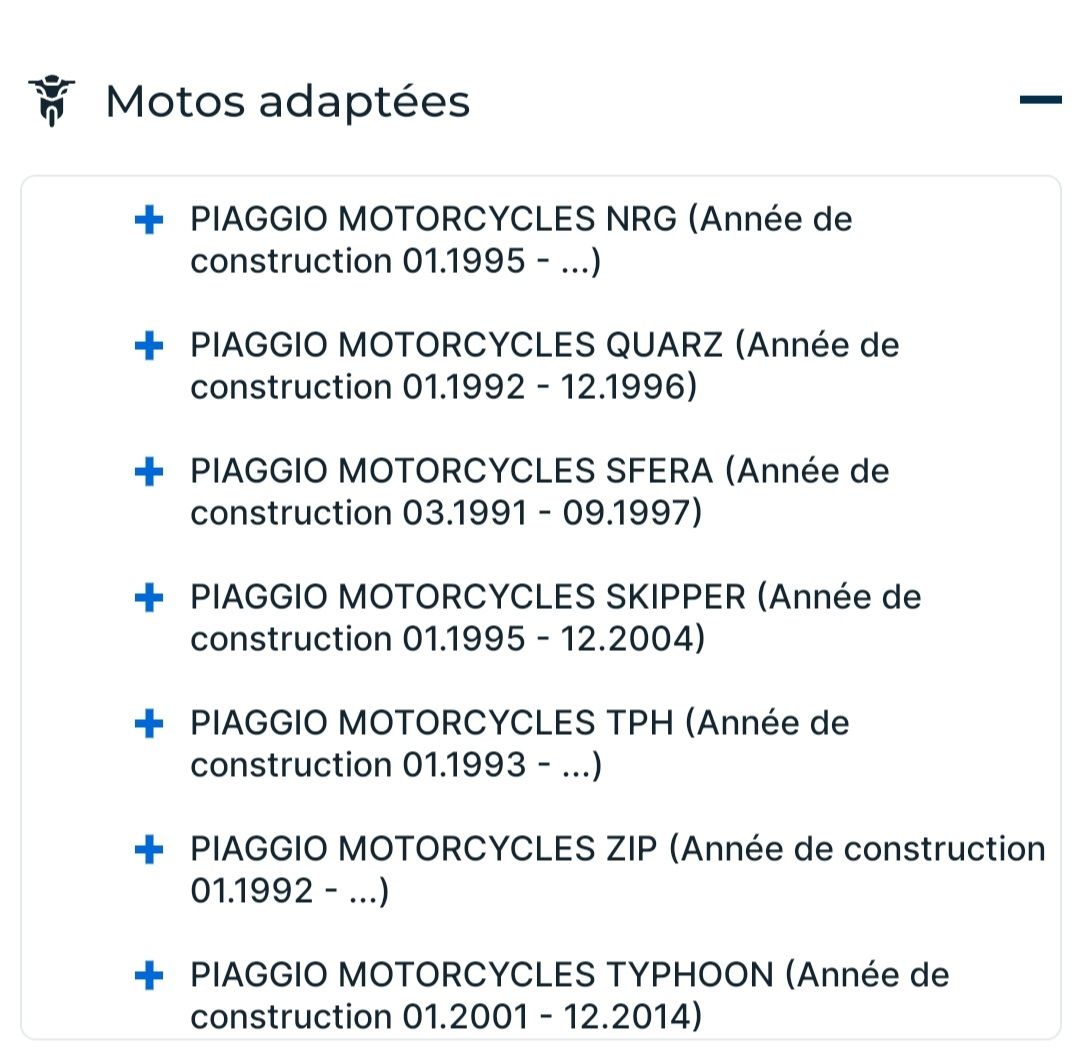
Task: Click the motorcycle icon beside Motos adaptées
Action: 52,101
